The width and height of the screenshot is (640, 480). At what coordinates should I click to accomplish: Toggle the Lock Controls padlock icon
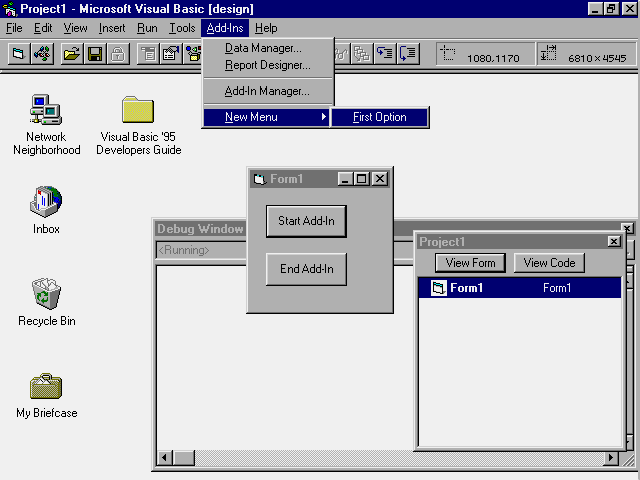[x=117, y=53]
